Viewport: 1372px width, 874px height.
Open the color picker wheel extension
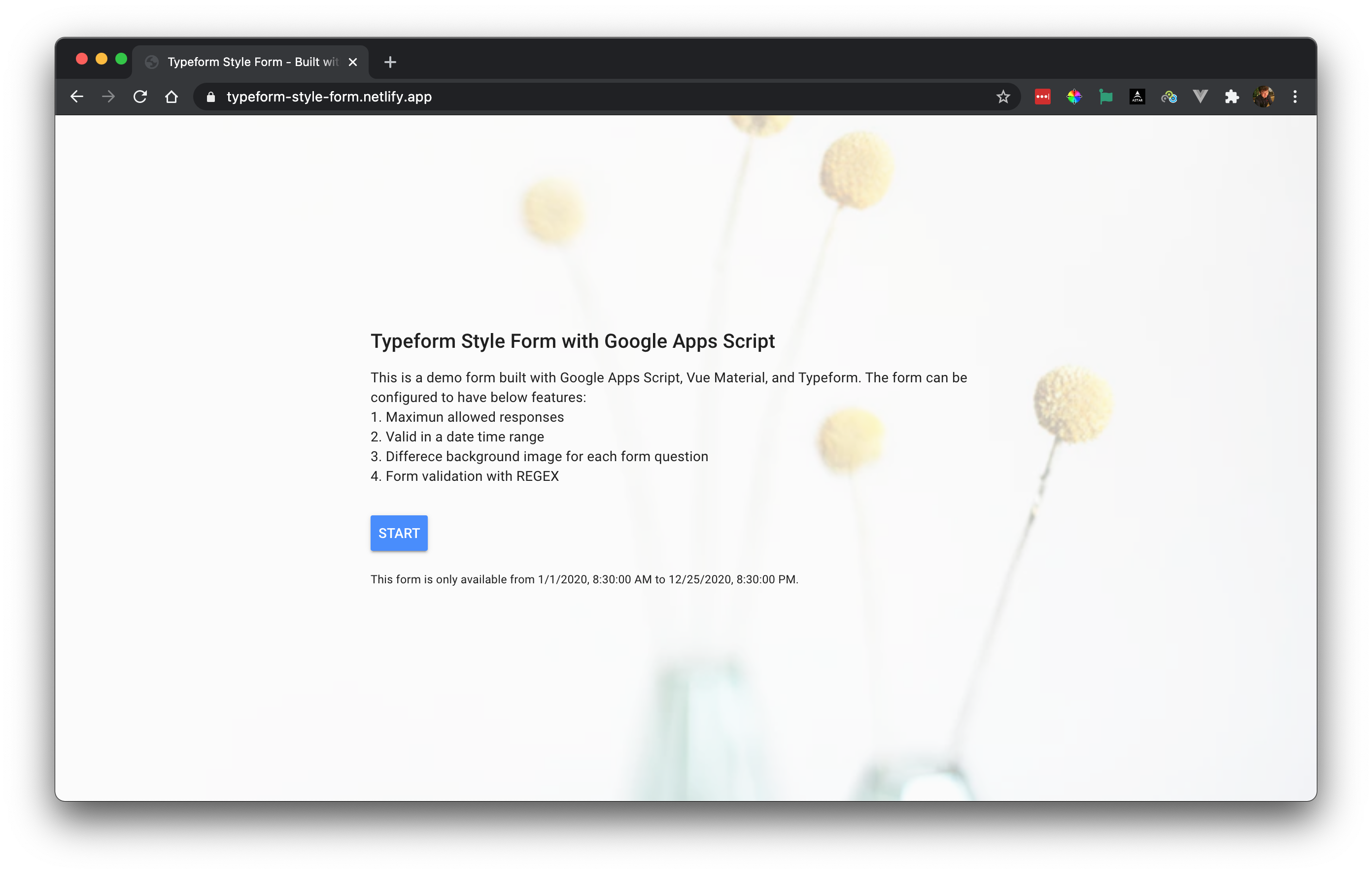[x=1074, y=97]
